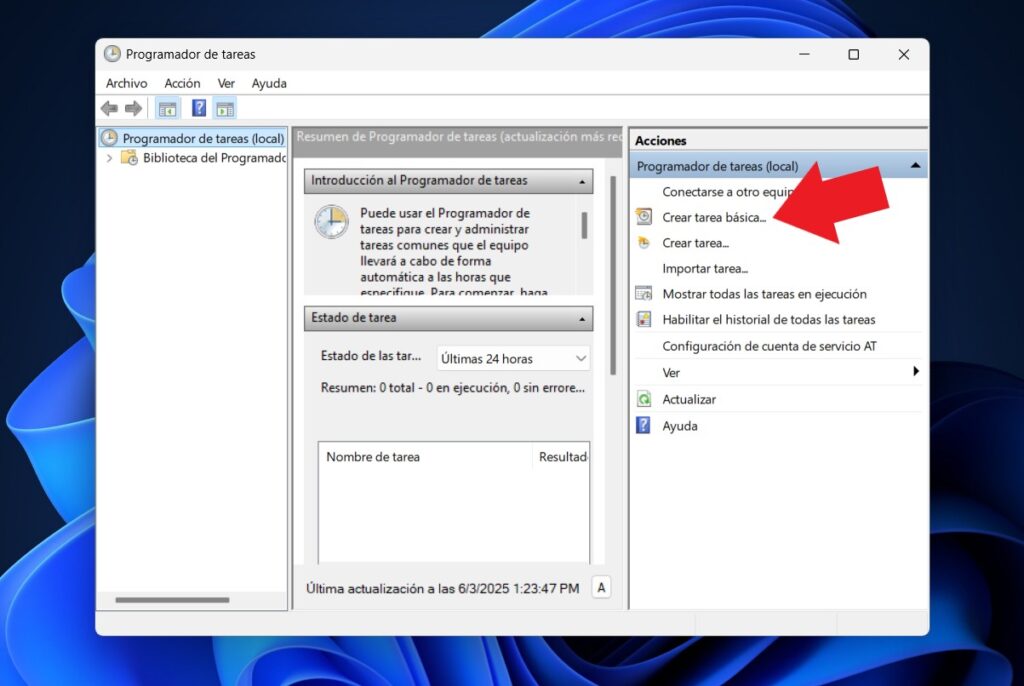1024x686 pixels.
Task: Click the Mostrar todas las tareas en ejecución icon
Action: click(x=641, y=294)
